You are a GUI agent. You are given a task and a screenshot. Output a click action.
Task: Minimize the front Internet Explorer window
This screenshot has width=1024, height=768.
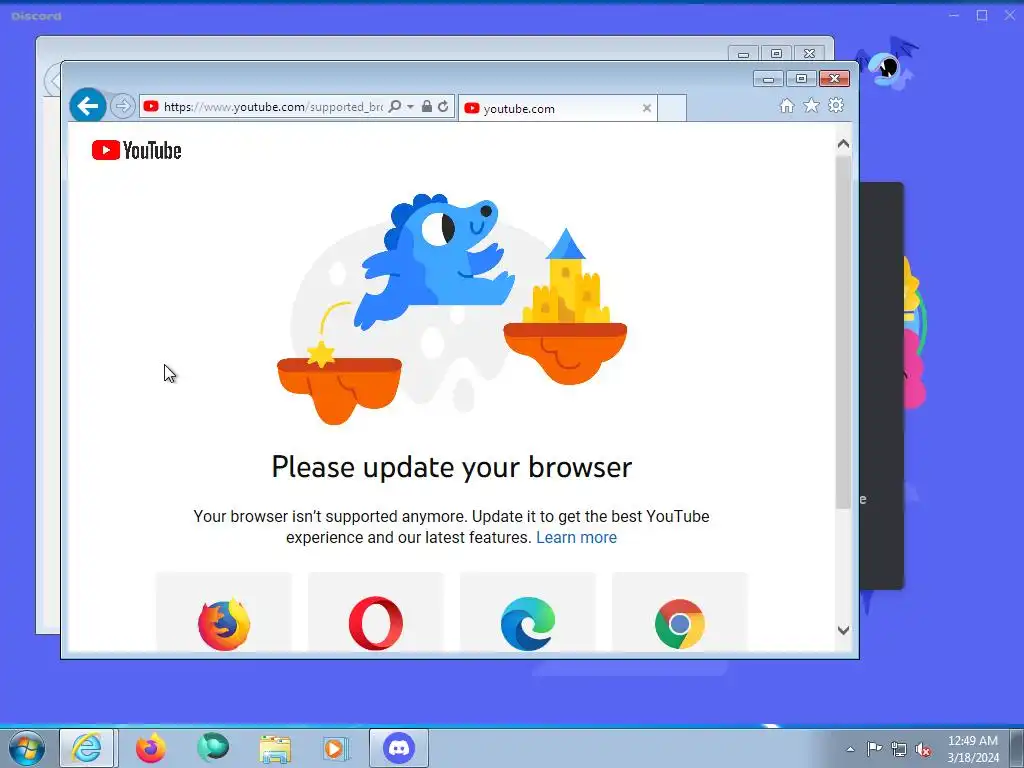768,79
